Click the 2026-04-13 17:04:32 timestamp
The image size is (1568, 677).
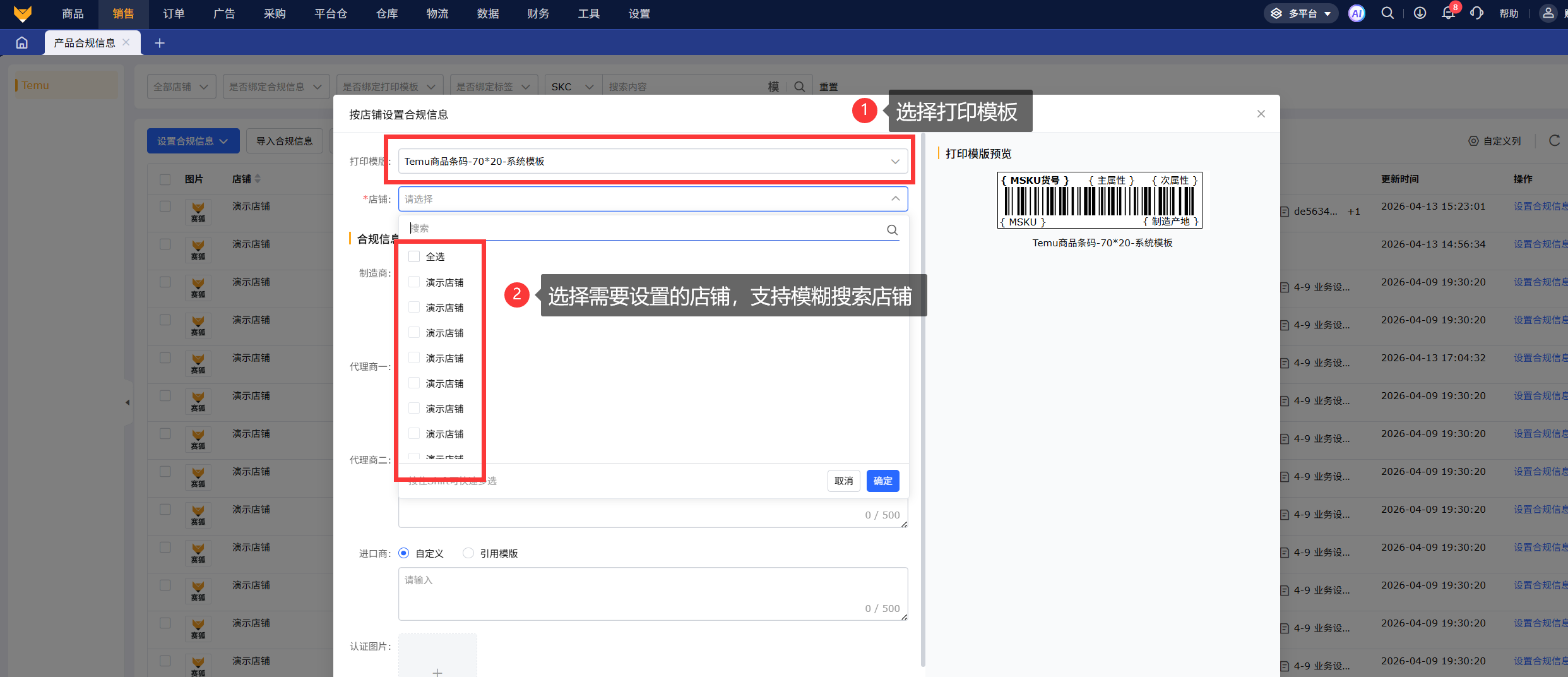click(x=1433, y=358)
